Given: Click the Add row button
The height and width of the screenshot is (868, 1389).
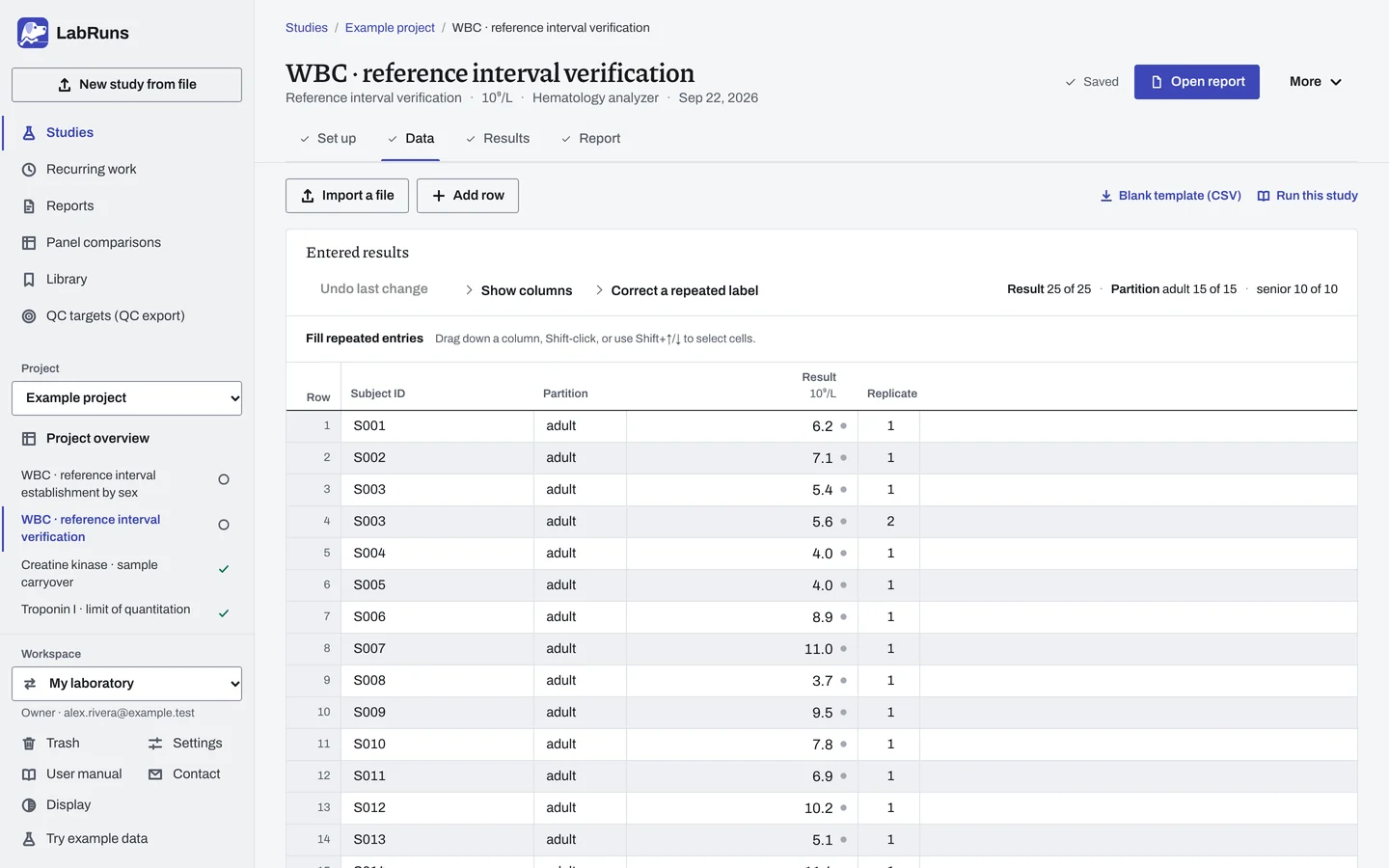Looking at the screenshot, I should (x=468, y=196).
